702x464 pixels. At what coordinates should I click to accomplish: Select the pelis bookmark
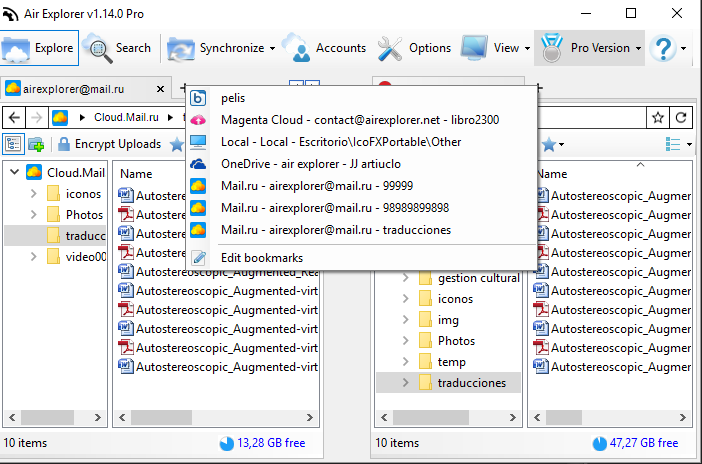click(361, 98)
